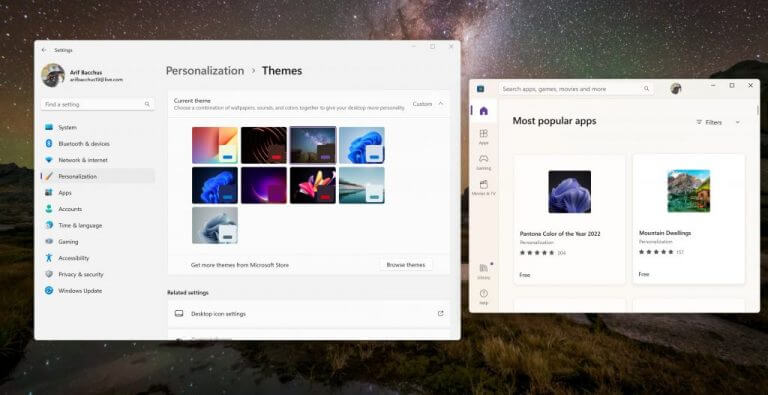Screen dimensions: 768x395
Task: Click the Pantone Color of the Year app image
Action: coord(570,192)
